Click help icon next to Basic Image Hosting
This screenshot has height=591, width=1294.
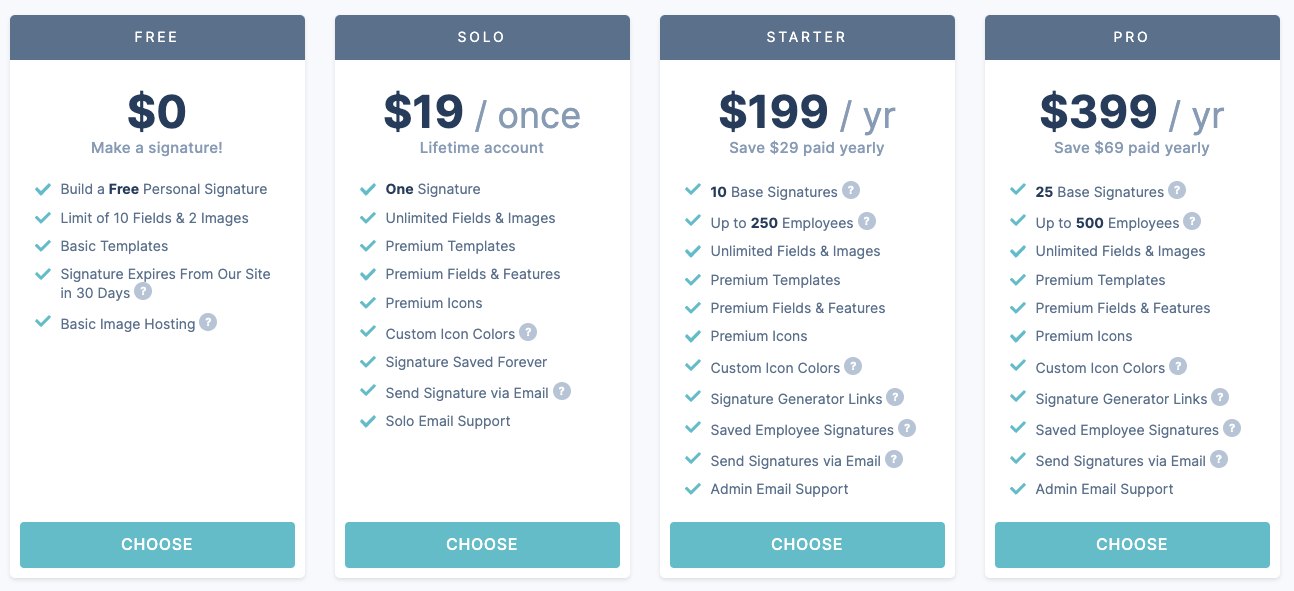[x=208, y=322]
